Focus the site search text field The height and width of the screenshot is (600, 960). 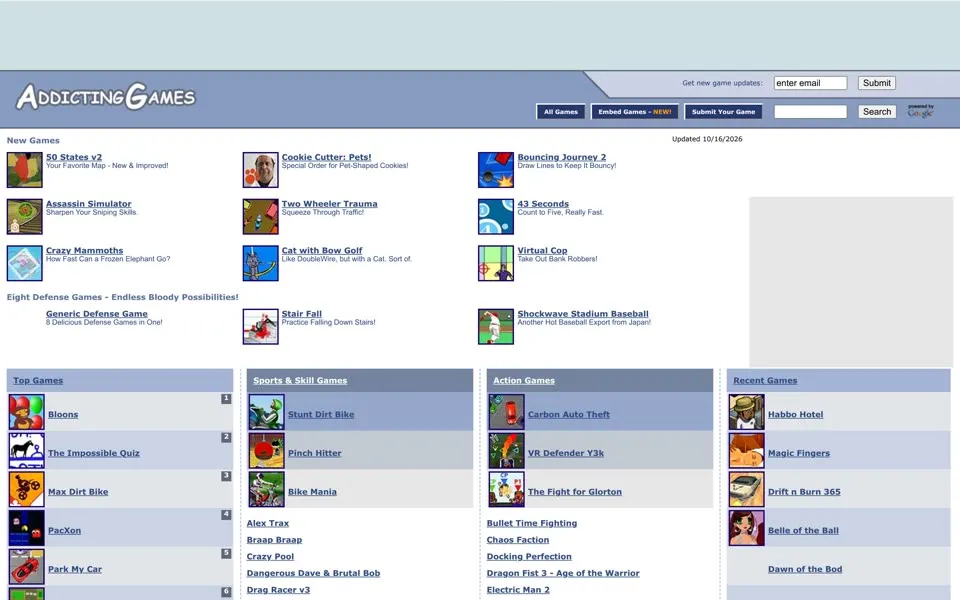pyautogui.click(x=810, y=111)
